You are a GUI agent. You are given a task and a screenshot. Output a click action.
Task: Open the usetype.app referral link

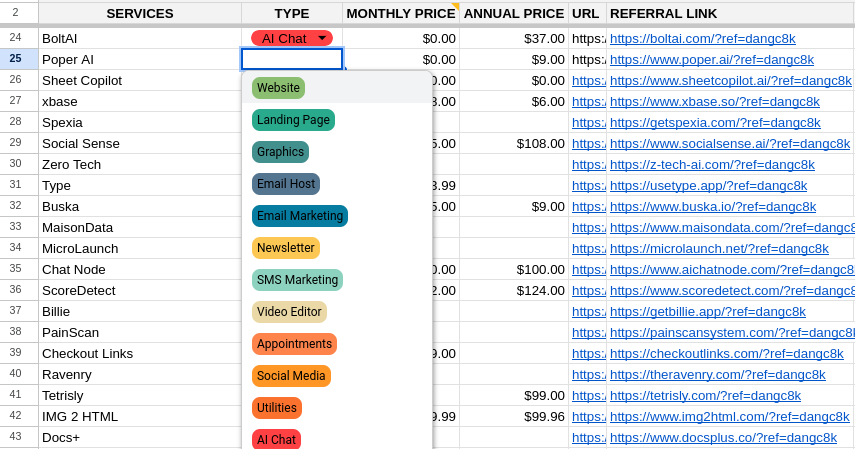708,185
